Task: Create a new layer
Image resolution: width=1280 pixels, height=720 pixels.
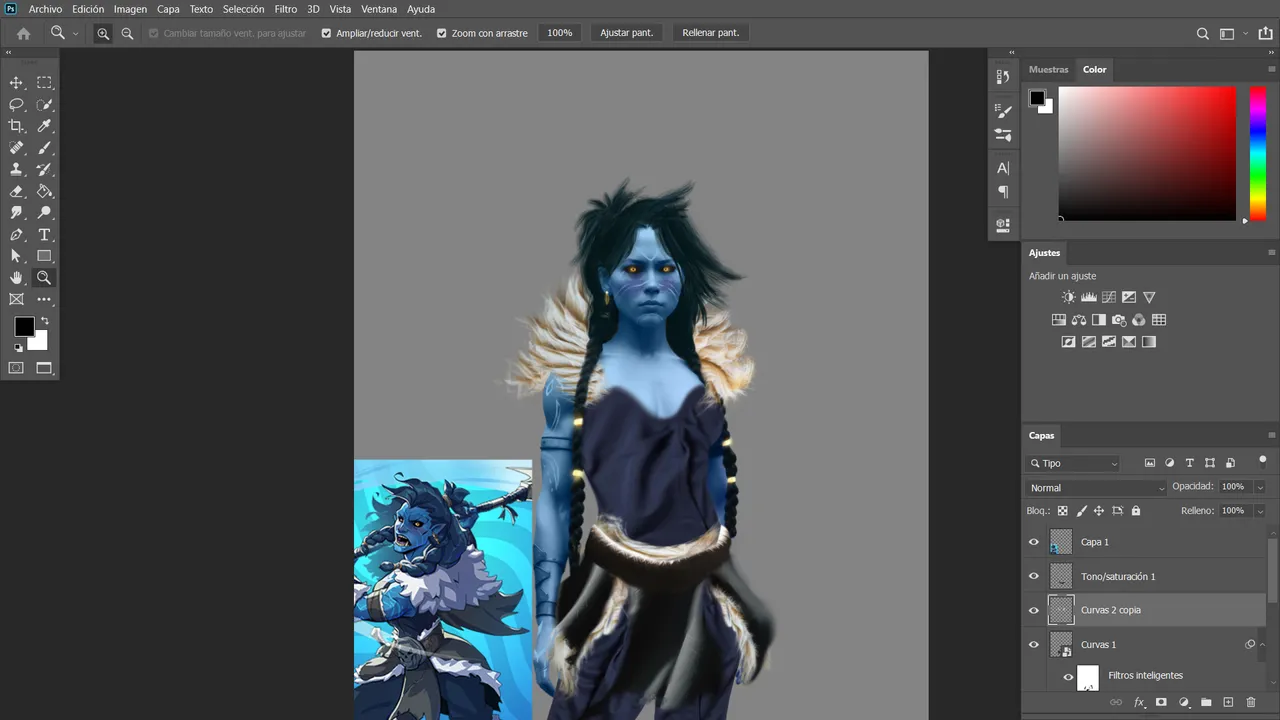Action: (1229, 703)
